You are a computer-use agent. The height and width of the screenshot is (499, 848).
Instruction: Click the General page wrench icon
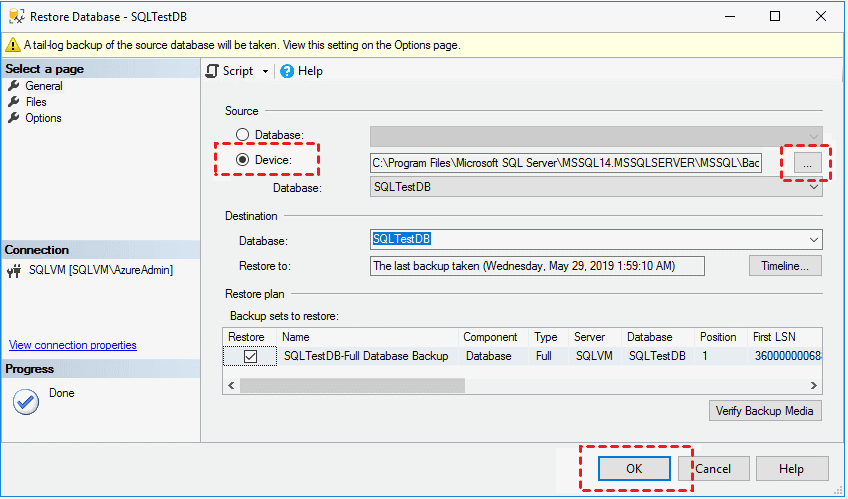point(14,86)
